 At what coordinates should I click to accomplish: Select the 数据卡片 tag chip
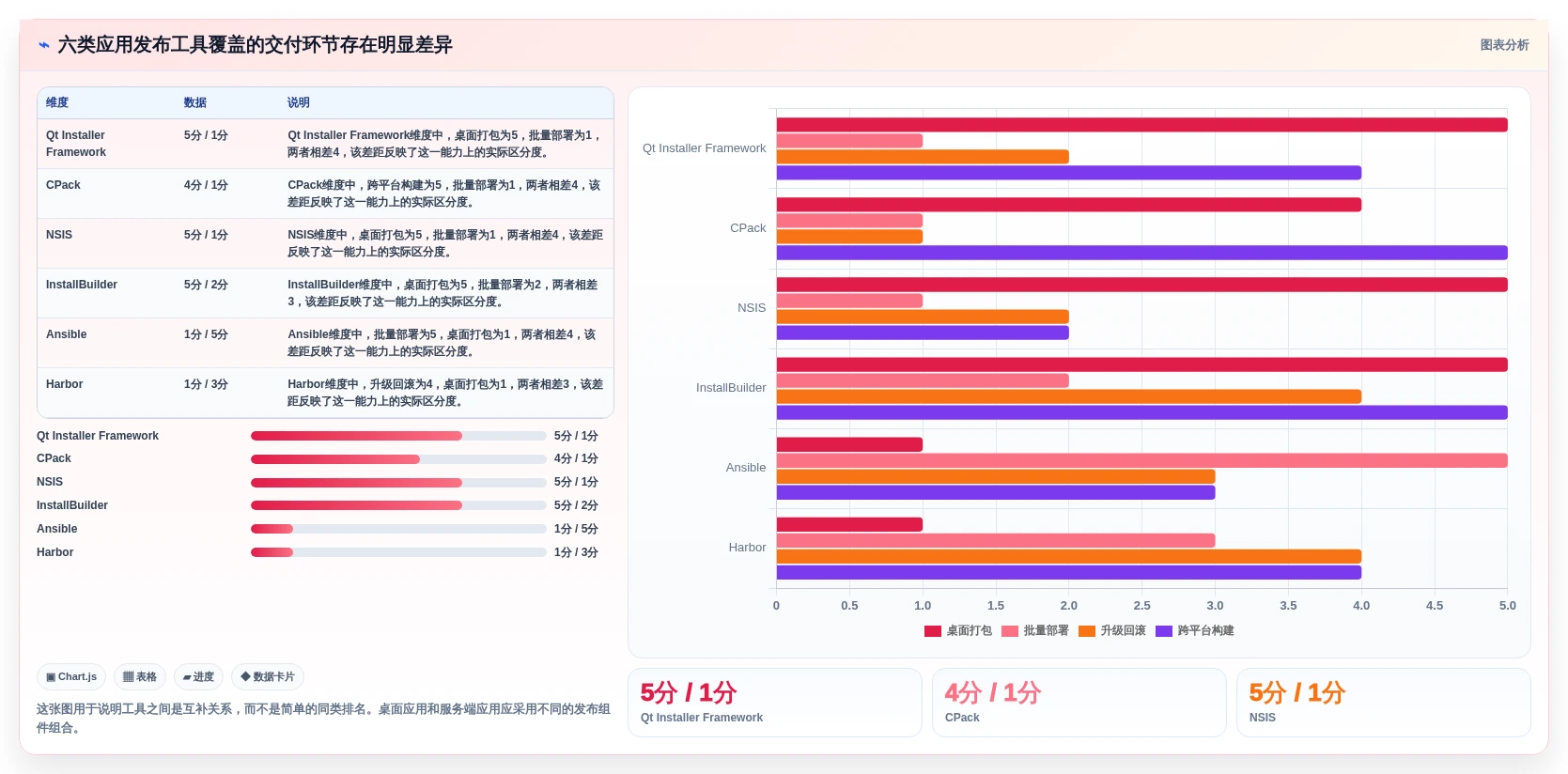click(x=268, y=676)
